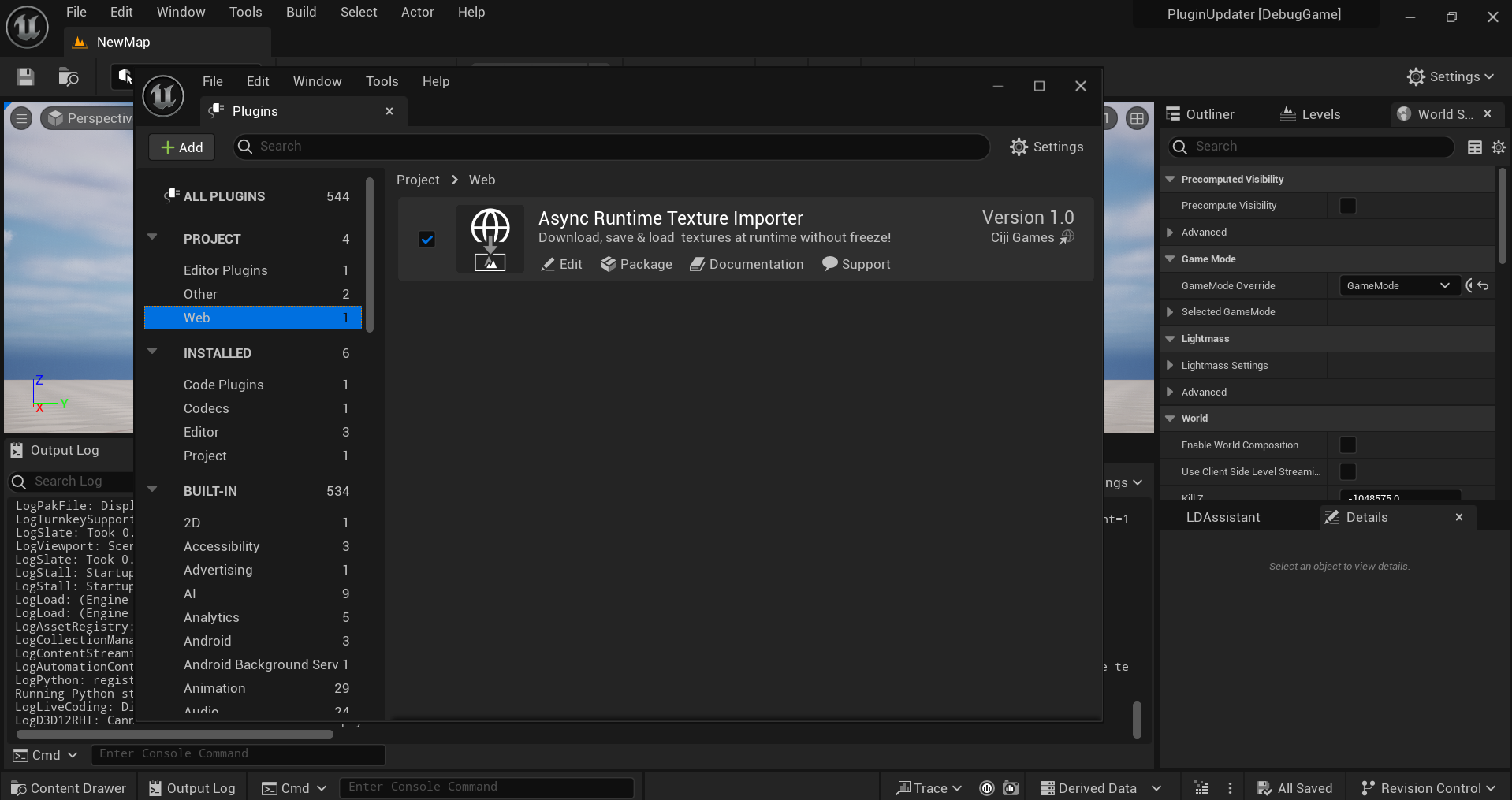This screenshot has height=800, width=1512.
Task: Open Content Drawer in status bar
Action: point(69,788)
